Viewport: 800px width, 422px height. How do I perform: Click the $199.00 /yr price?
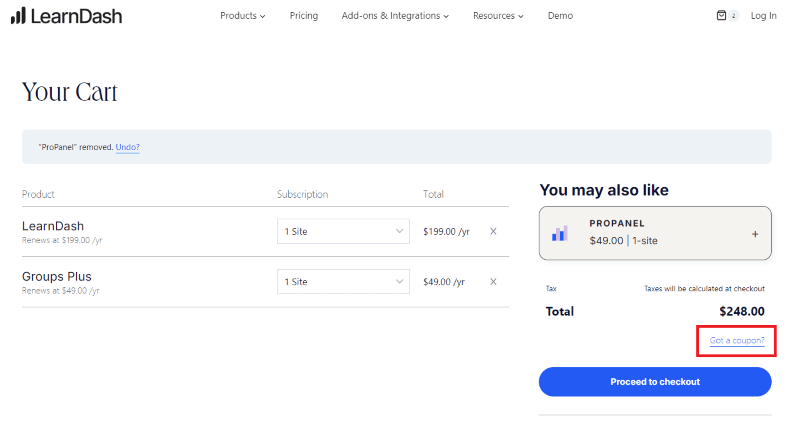pyautogui.click(x=446, y=232)
